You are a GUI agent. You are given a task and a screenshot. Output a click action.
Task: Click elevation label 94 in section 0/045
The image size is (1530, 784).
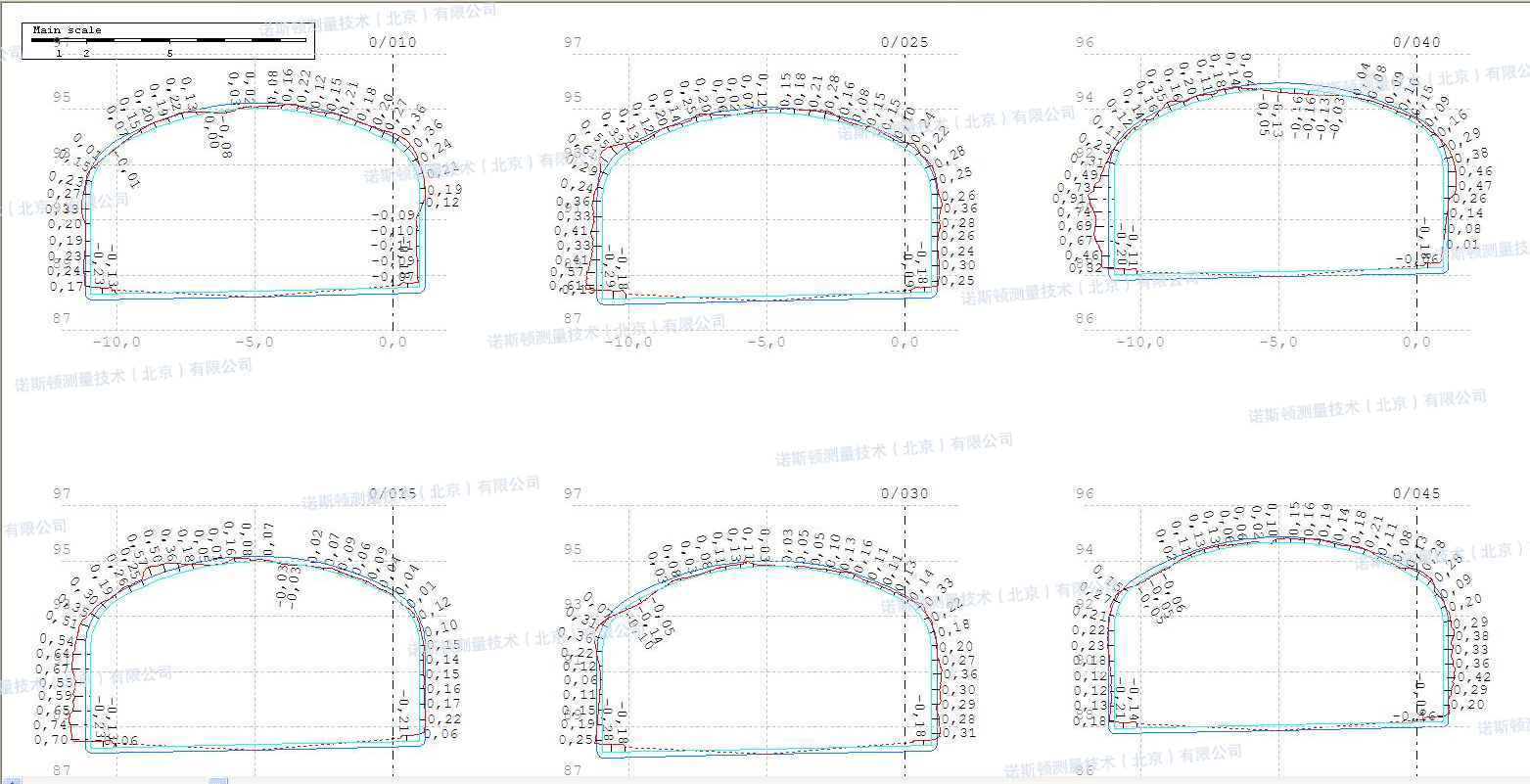point(1085,549)
